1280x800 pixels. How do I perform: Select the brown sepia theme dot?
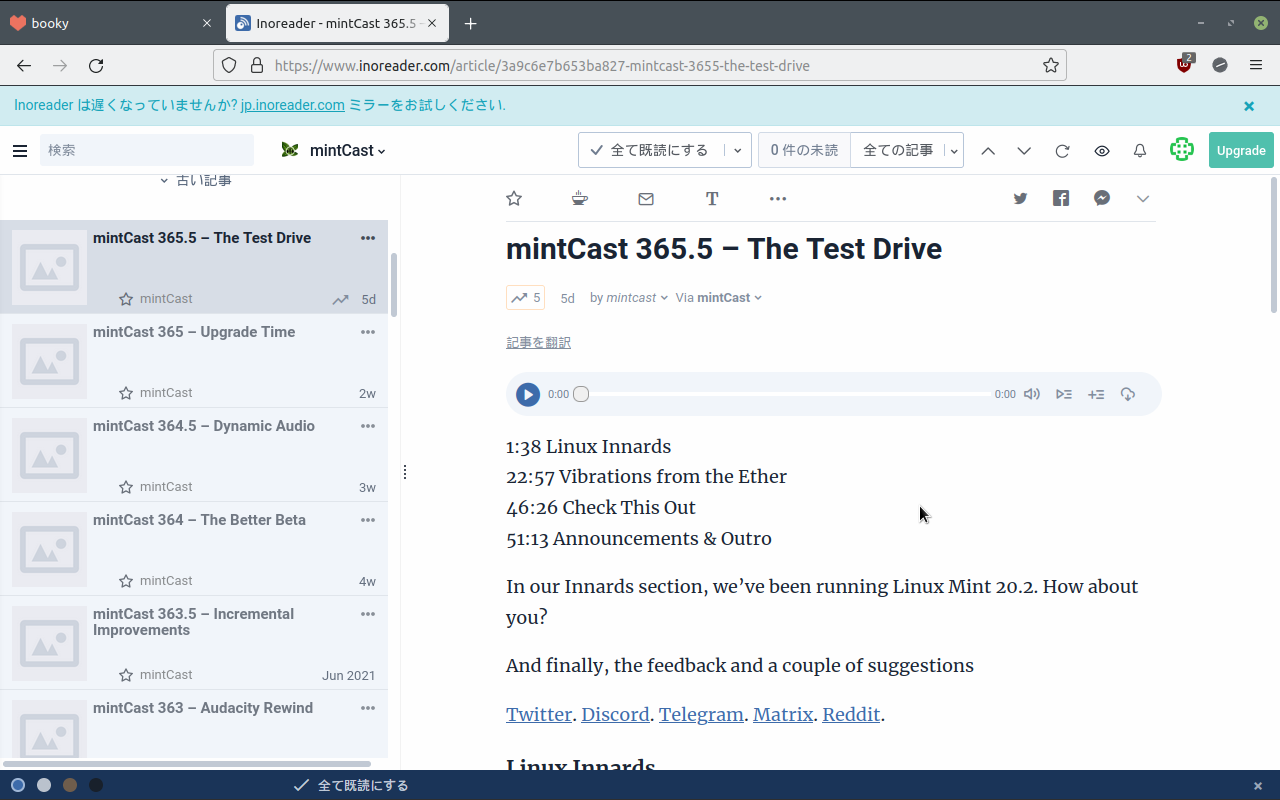[x=70, y=785]
